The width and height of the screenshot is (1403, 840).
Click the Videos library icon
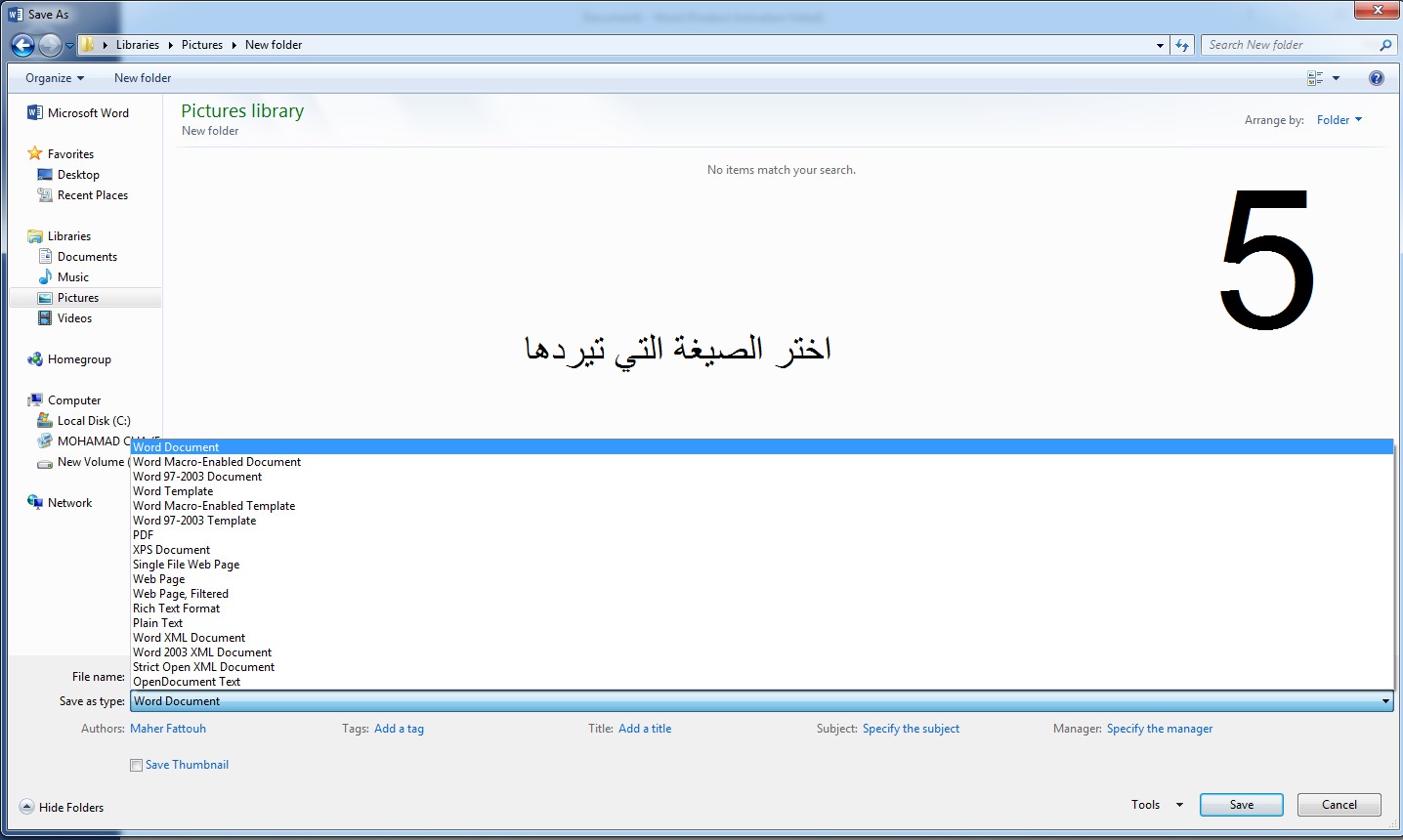45,317
